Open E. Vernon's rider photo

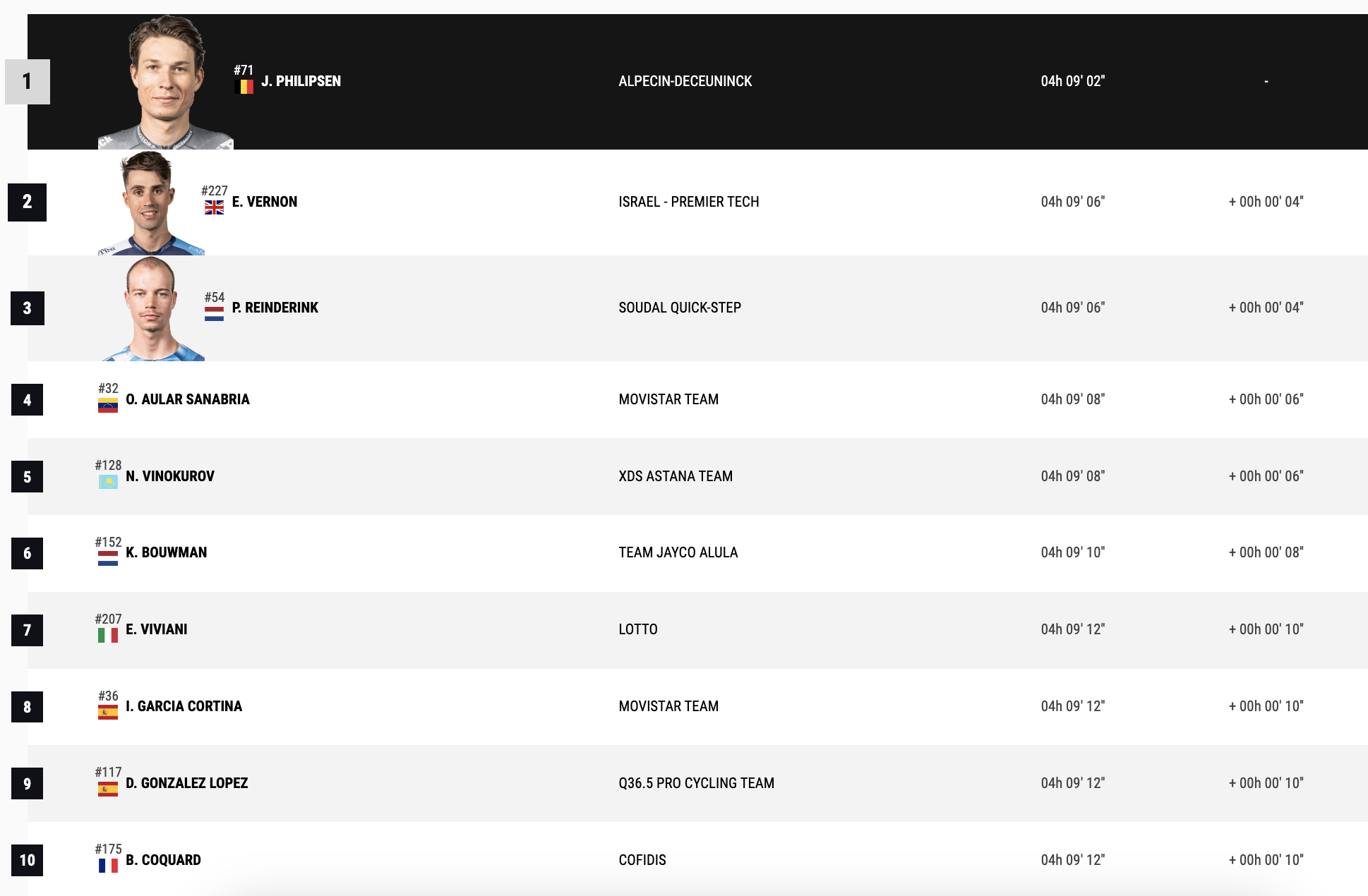(x=151, y=203)
